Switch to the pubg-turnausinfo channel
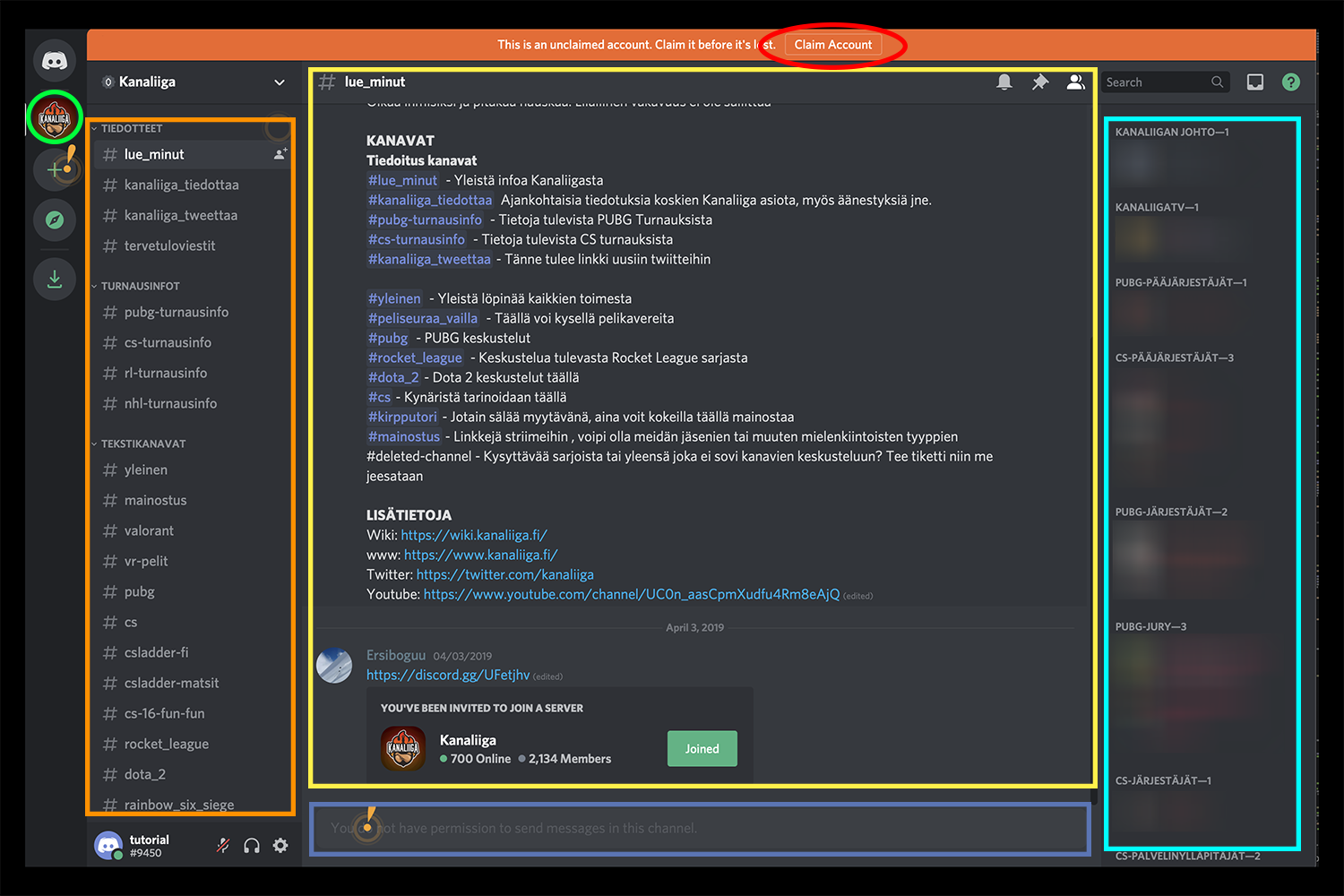Image resolution: width=1344 pixels, height=896 pixels. [176, 312]
